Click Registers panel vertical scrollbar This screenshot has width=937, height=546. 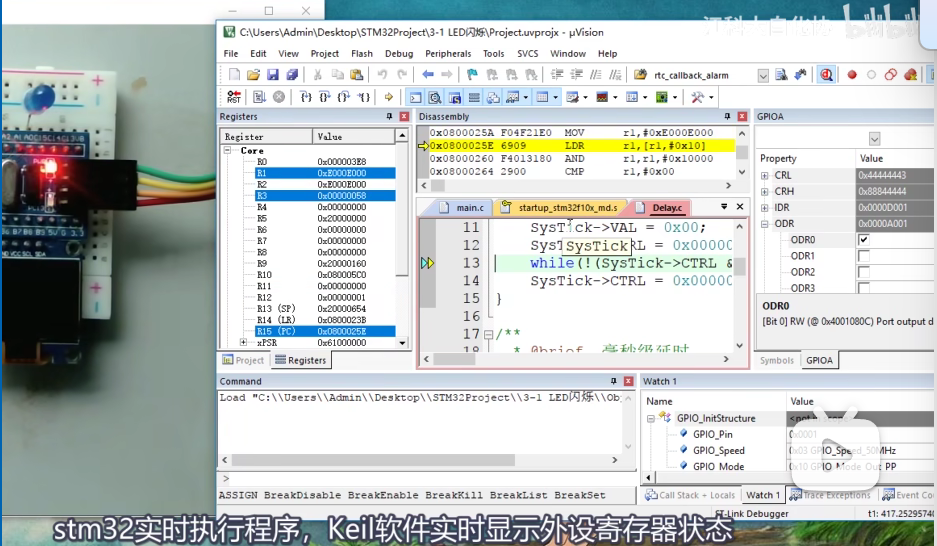coord(402,239)
